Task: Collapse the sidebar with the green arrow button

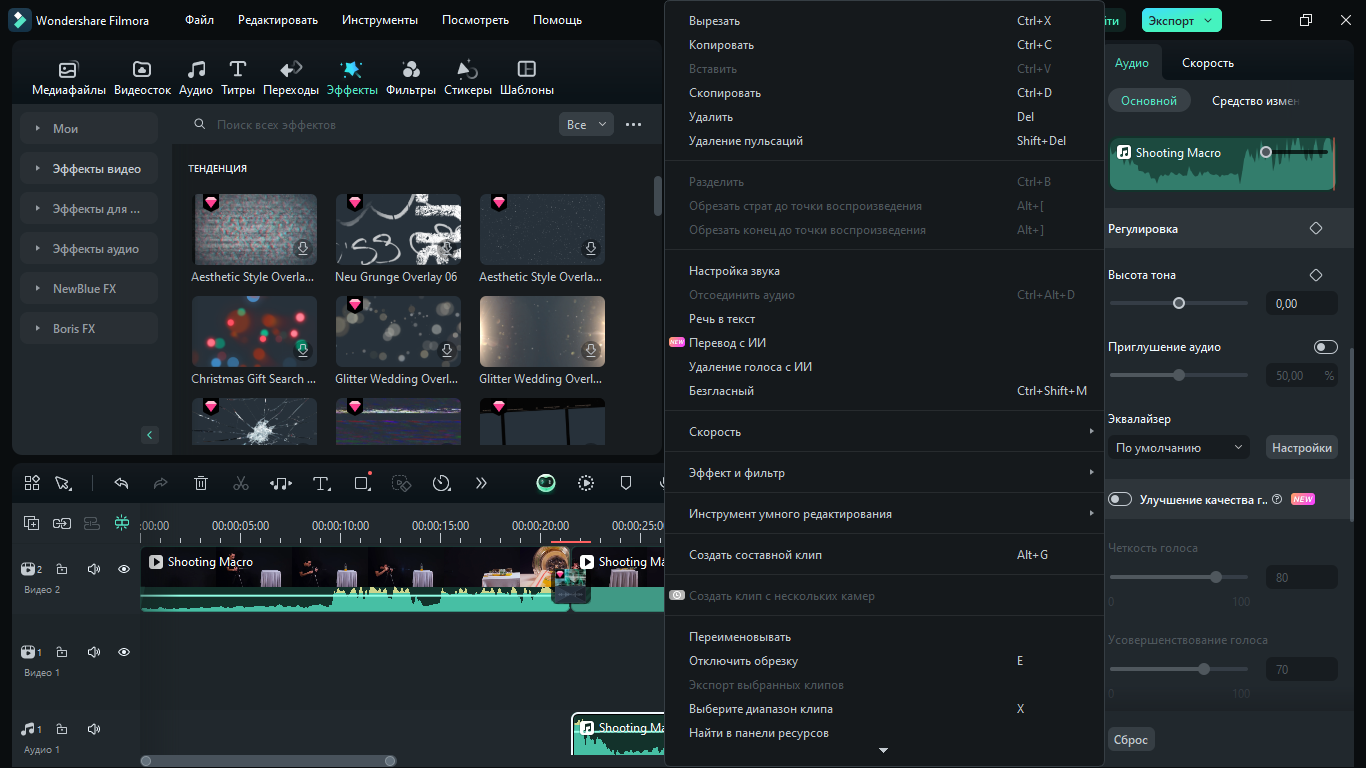Action: click(x=150, y=435)
